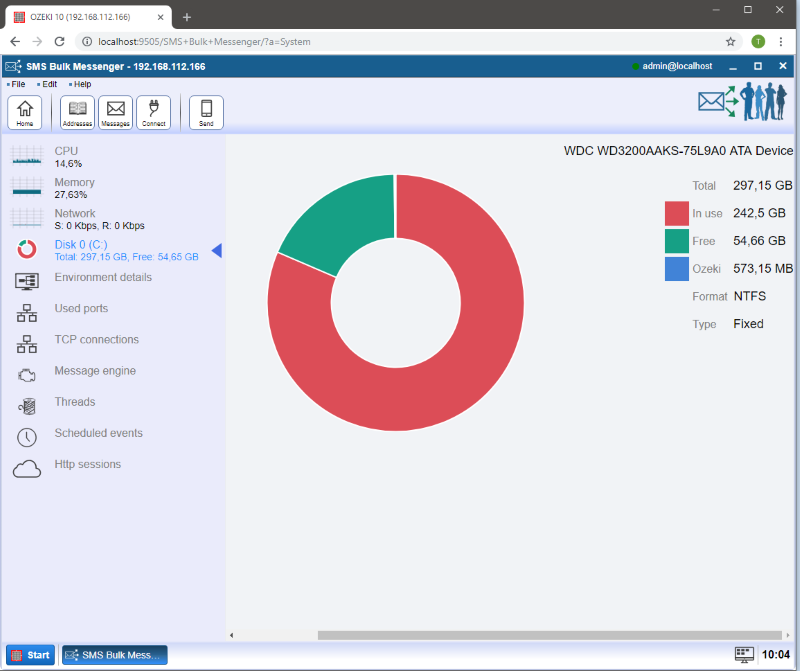This screenshot has width=800, height=671.
Task: Open Scheduled events clock item
Action: tap(98, 434)
